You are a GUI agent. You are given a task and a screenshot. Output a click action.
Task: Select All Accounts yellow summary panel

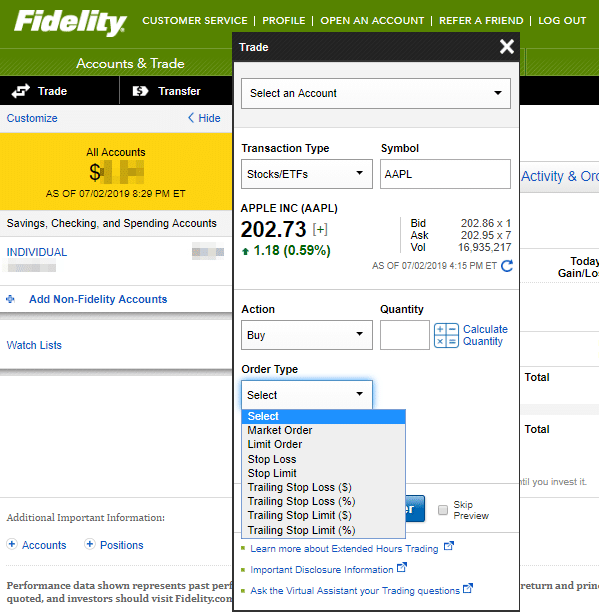point(116,172)
